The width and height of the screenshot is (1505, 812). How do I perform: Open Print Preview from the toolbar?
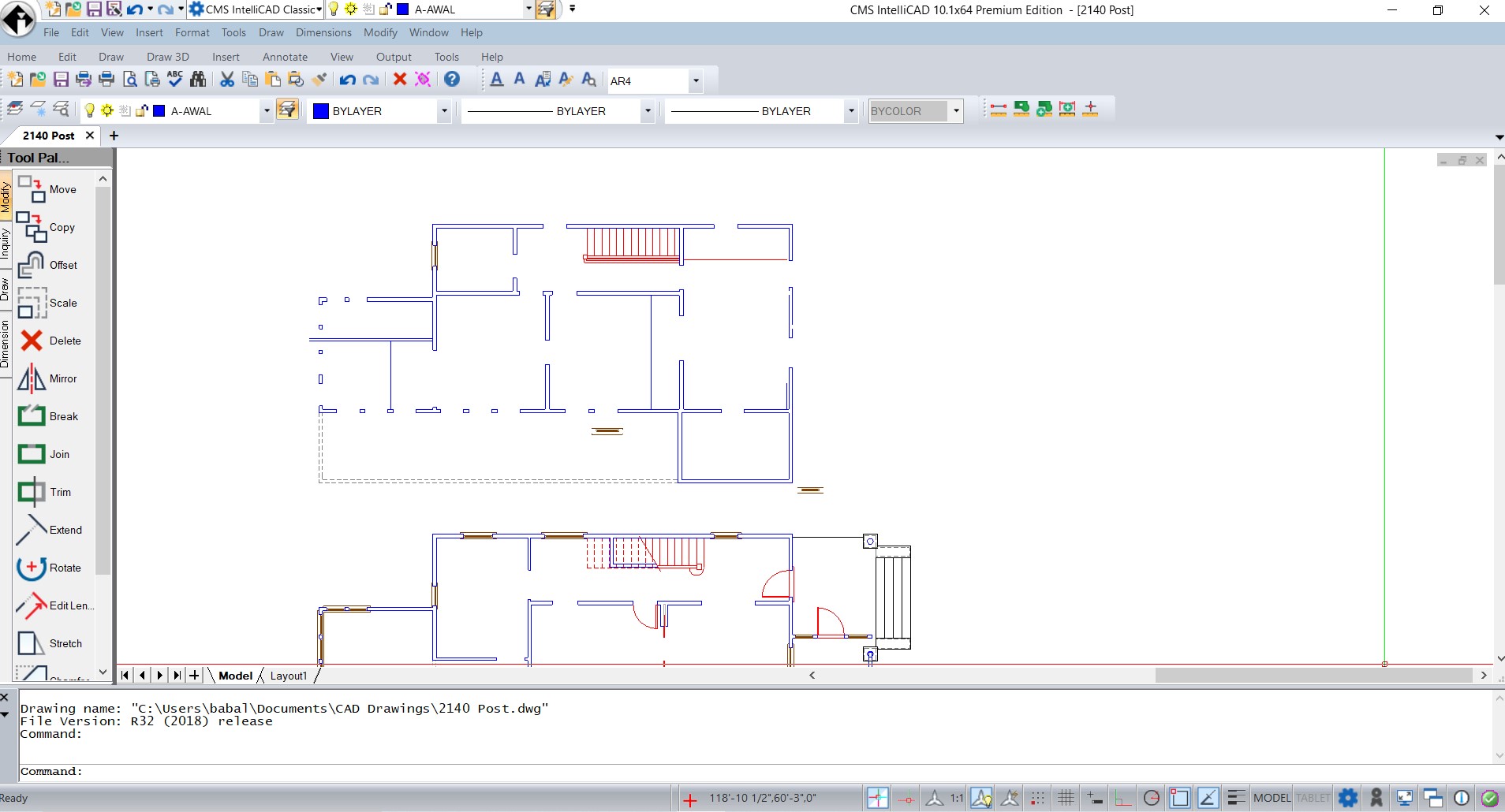point(130,80)
